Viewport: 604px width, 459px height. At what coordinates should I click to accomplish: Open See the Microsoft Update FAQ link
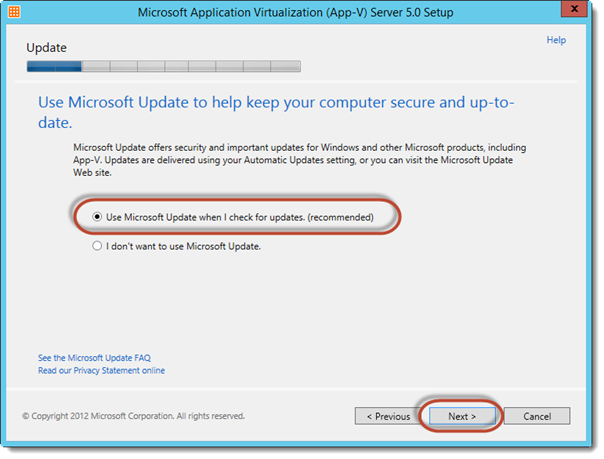click(x=94, y=358)
